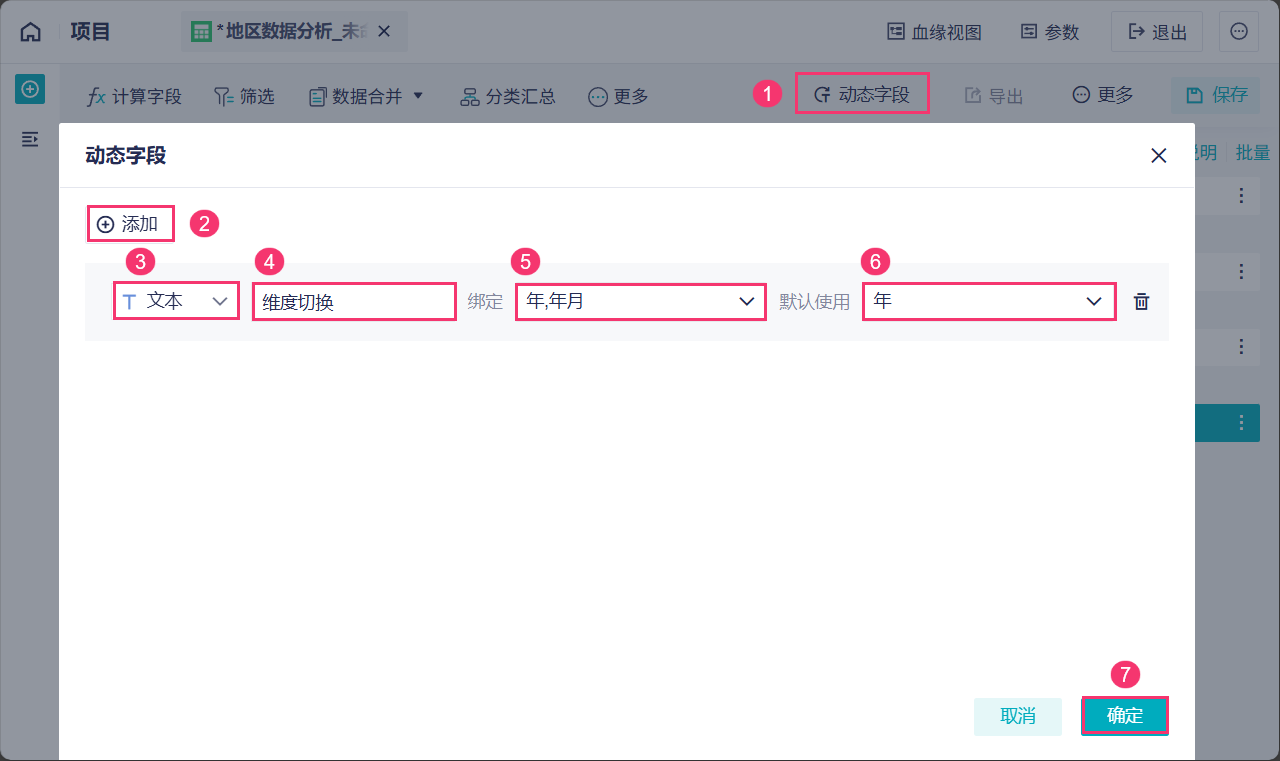Open 计算字段 calculated field tool
The height and width of the screenshot is (761, 1280).
[x=134, y=96]
